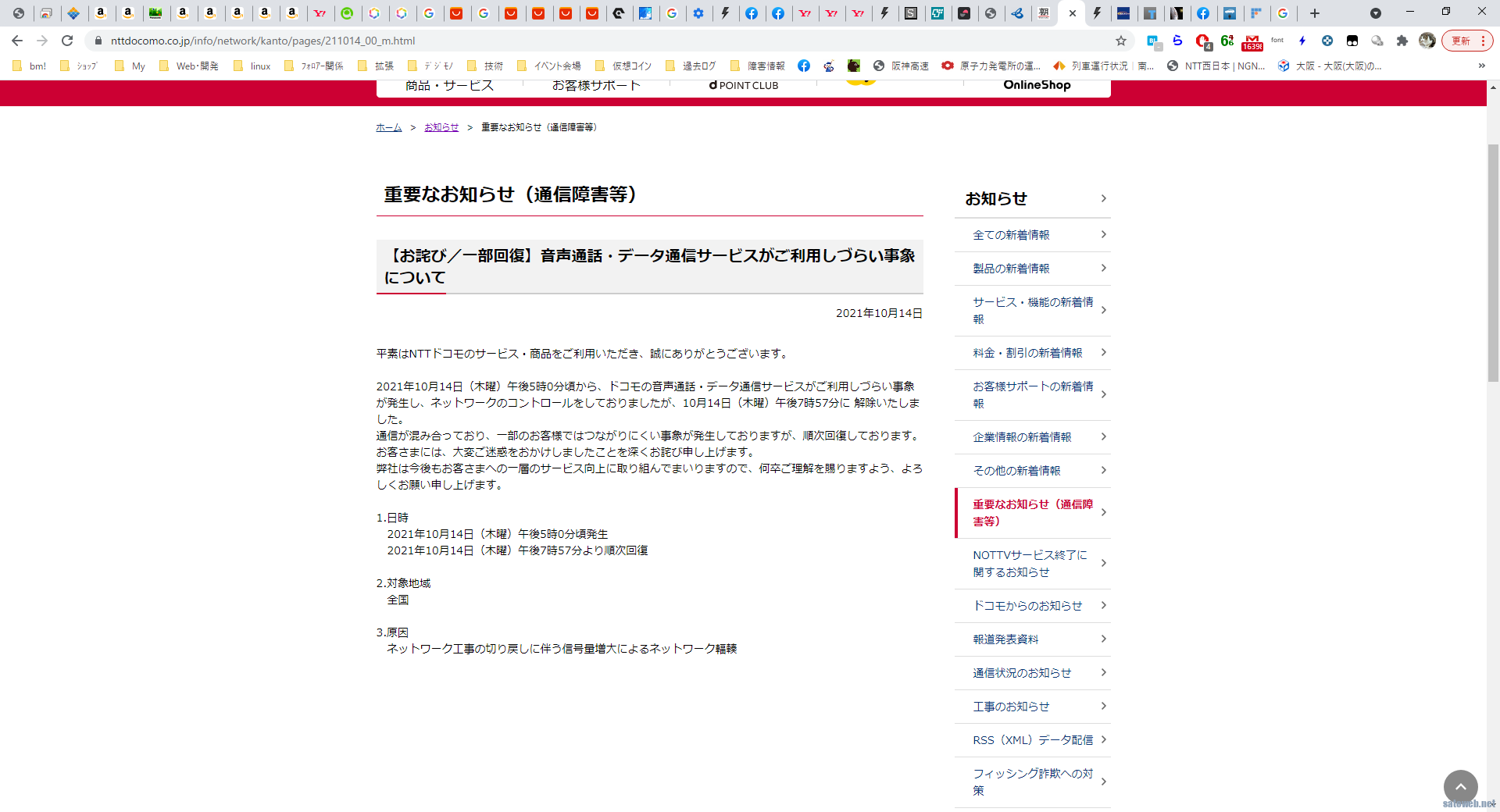
Task: Open 'ドコモからのお知らせ' sidebar link
Action: [1033, 605]
